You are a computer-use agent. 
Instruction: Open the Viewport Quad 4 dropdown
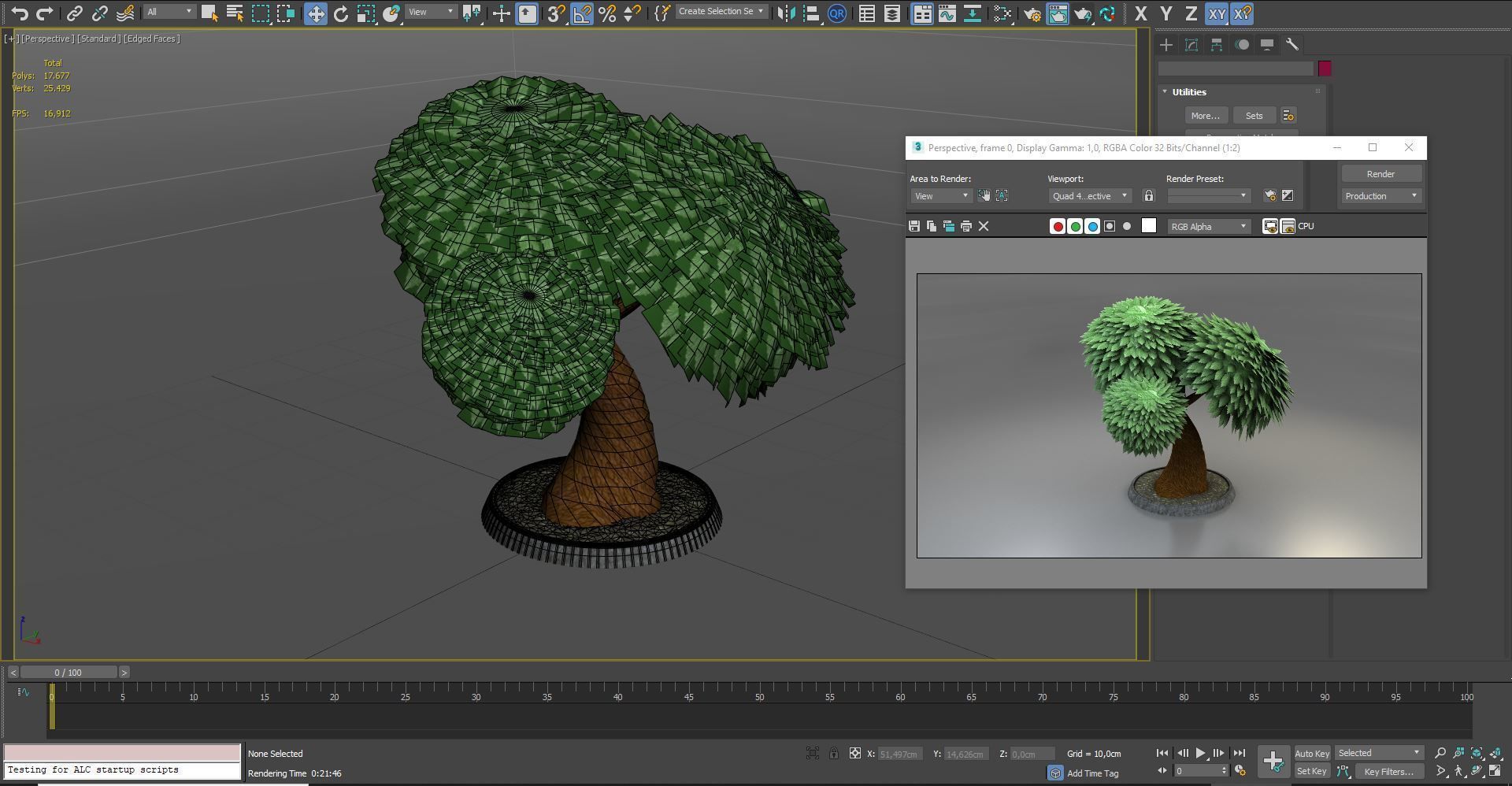coord(1090,196)
